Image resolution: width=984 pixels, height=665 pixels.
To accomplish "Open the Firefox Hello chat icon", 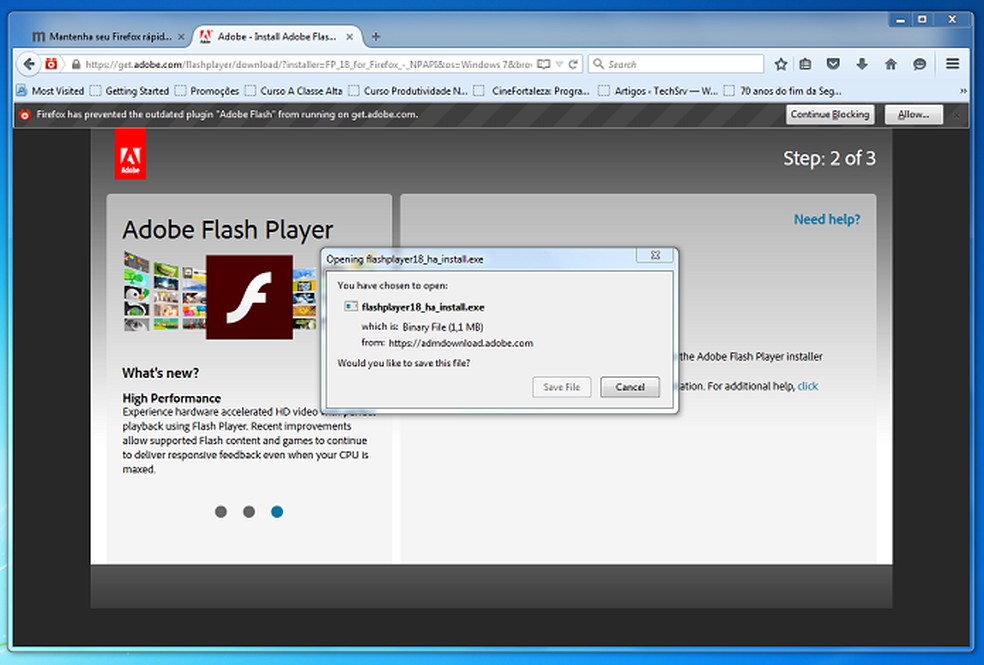I will (919, 63).
